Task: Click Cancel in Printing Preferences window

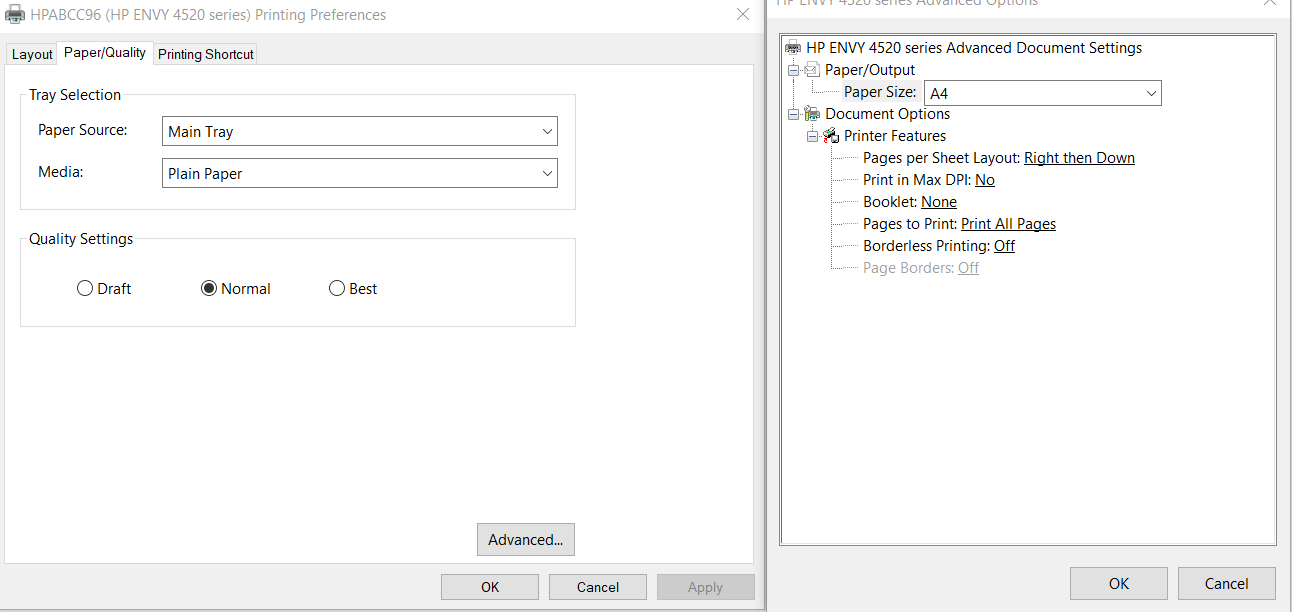Action: pos(598,587)
